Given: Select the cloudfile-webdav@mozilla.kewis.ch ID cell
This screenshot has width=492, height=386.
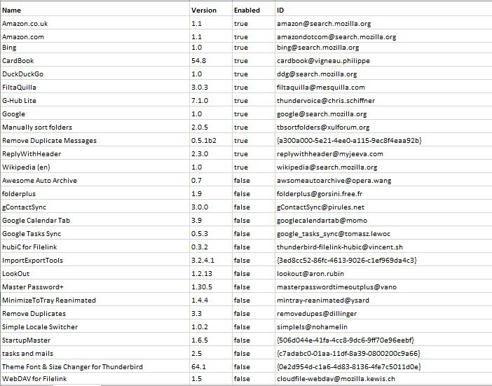Looking at the screenshot, I should pyautogui.click(x=384, y=379).
